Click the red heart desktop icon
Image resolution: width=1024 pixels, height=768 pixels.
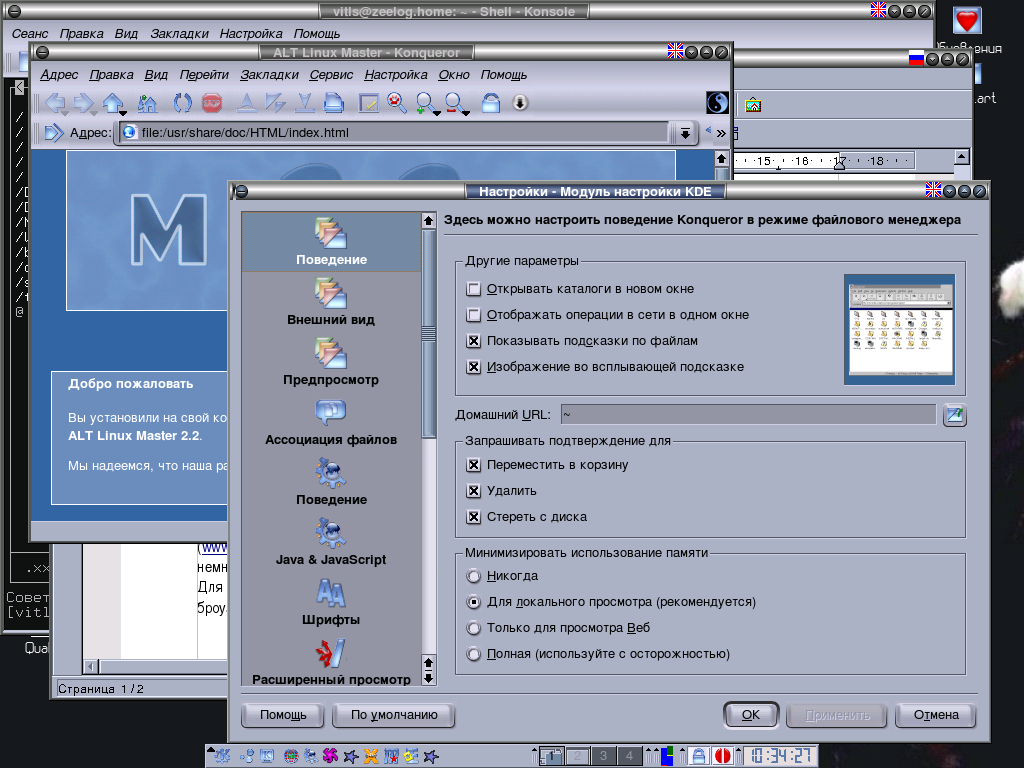(967, 21)
